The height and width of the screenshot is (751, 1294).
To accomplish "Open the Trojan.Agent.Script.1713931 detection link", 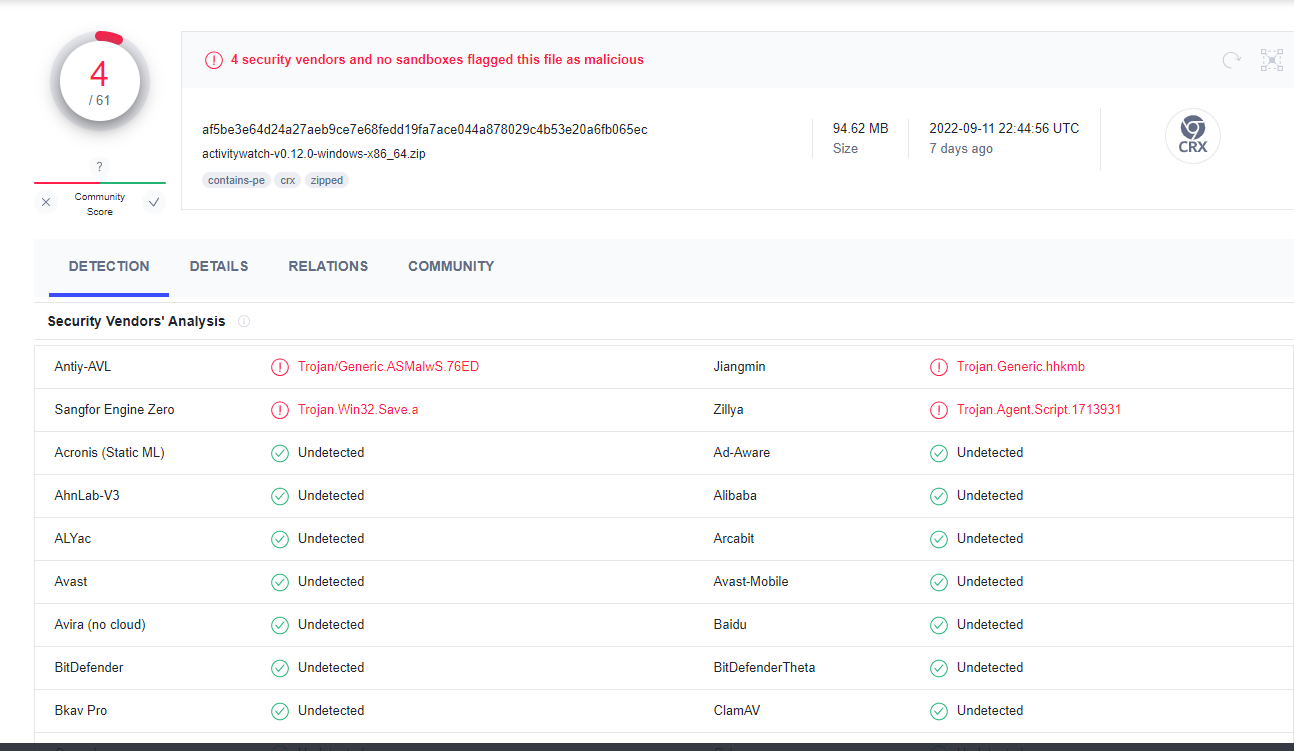I will pos(1039,409).
